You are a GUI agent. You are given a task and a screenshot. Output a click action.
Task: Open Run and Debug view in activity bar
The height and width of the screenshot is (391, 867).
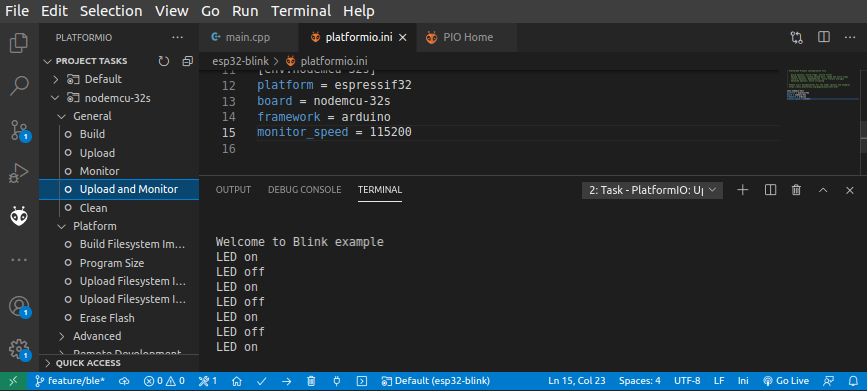click(19, 173)
